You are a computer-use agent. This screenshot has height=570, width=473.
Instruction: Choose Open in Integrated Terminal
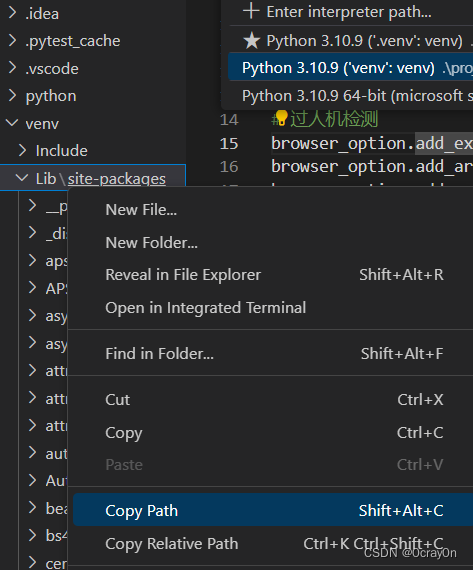(x=206, y=308)
